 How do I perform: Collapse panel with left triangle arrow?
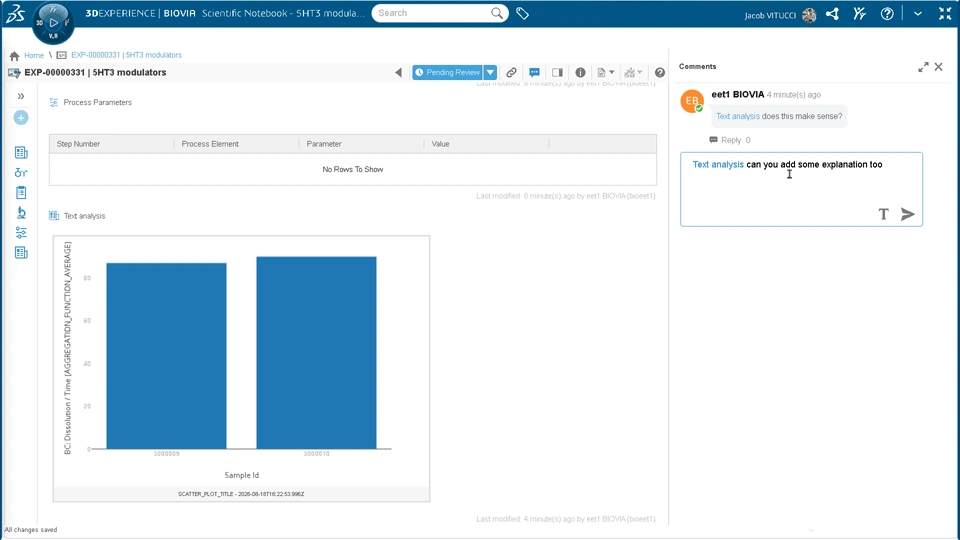tap(399, 72)
